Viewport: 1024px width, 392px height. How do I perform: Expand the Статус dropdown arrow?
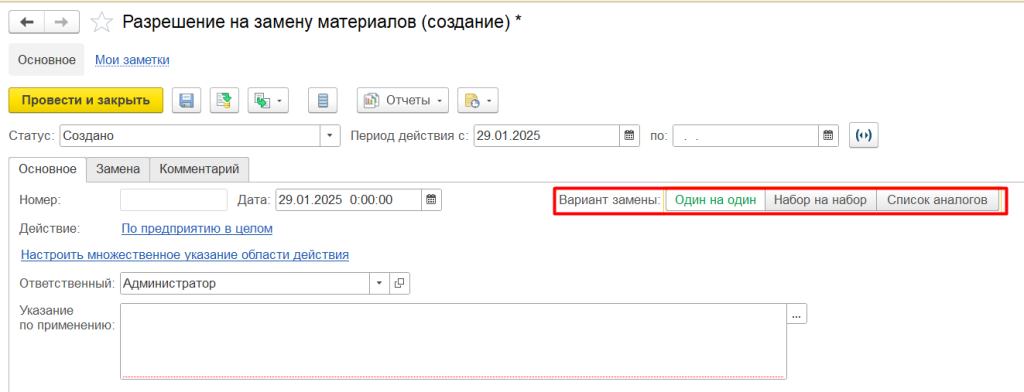coord(330,136)
